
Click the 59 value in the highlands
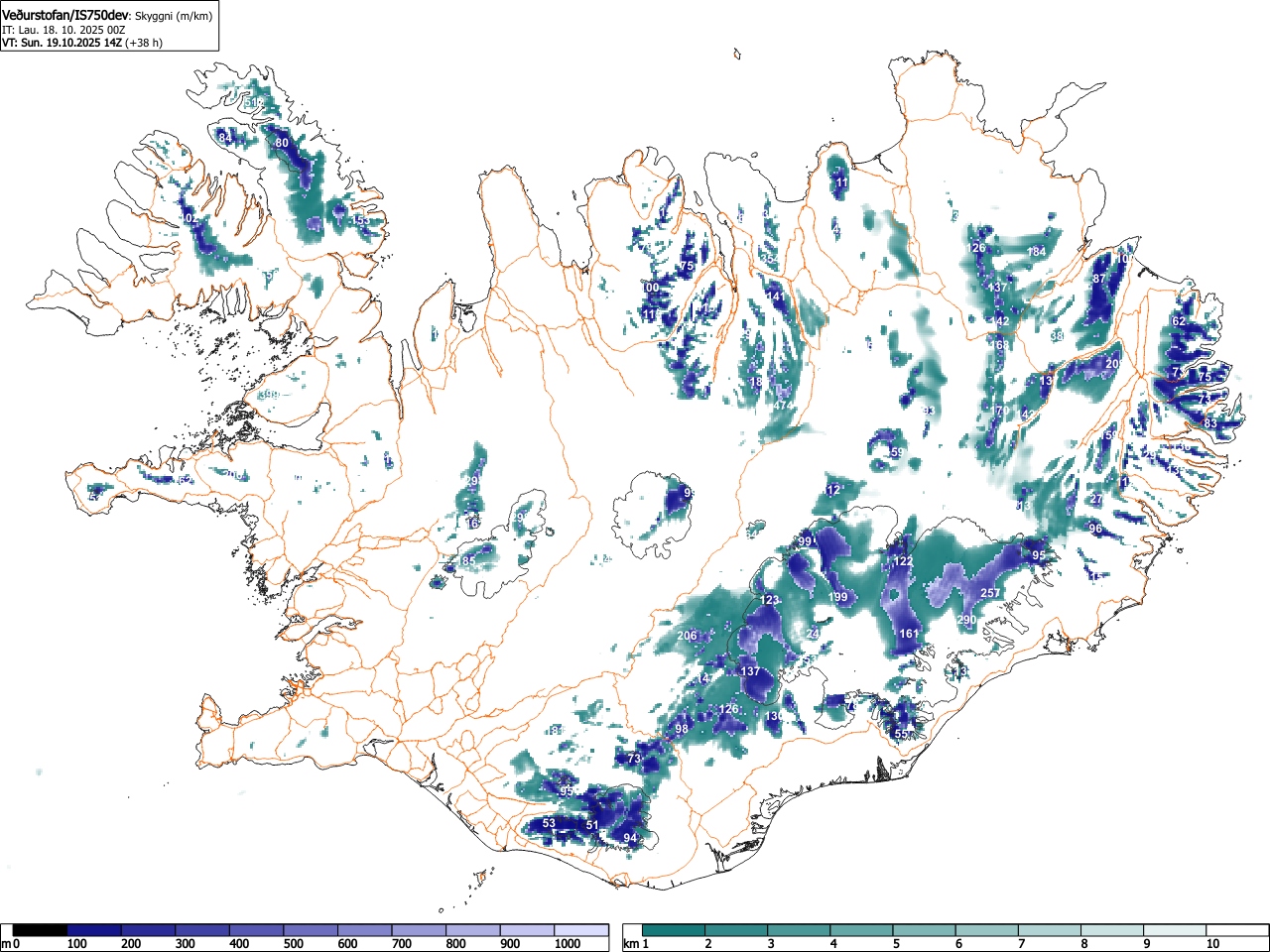click(x=897, y=452)
